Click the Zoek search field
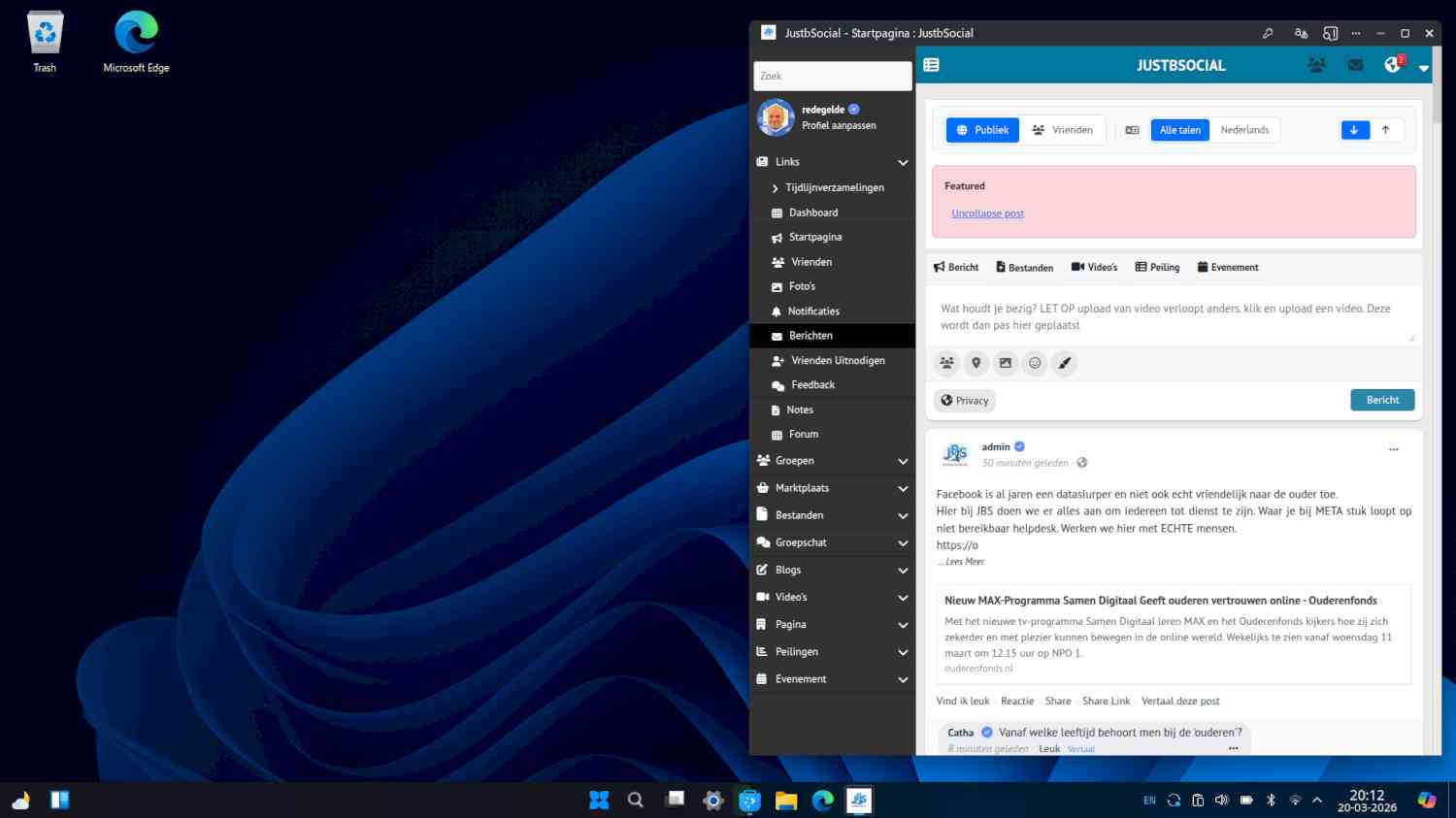 pyautogui.click(x=832, y=76)
